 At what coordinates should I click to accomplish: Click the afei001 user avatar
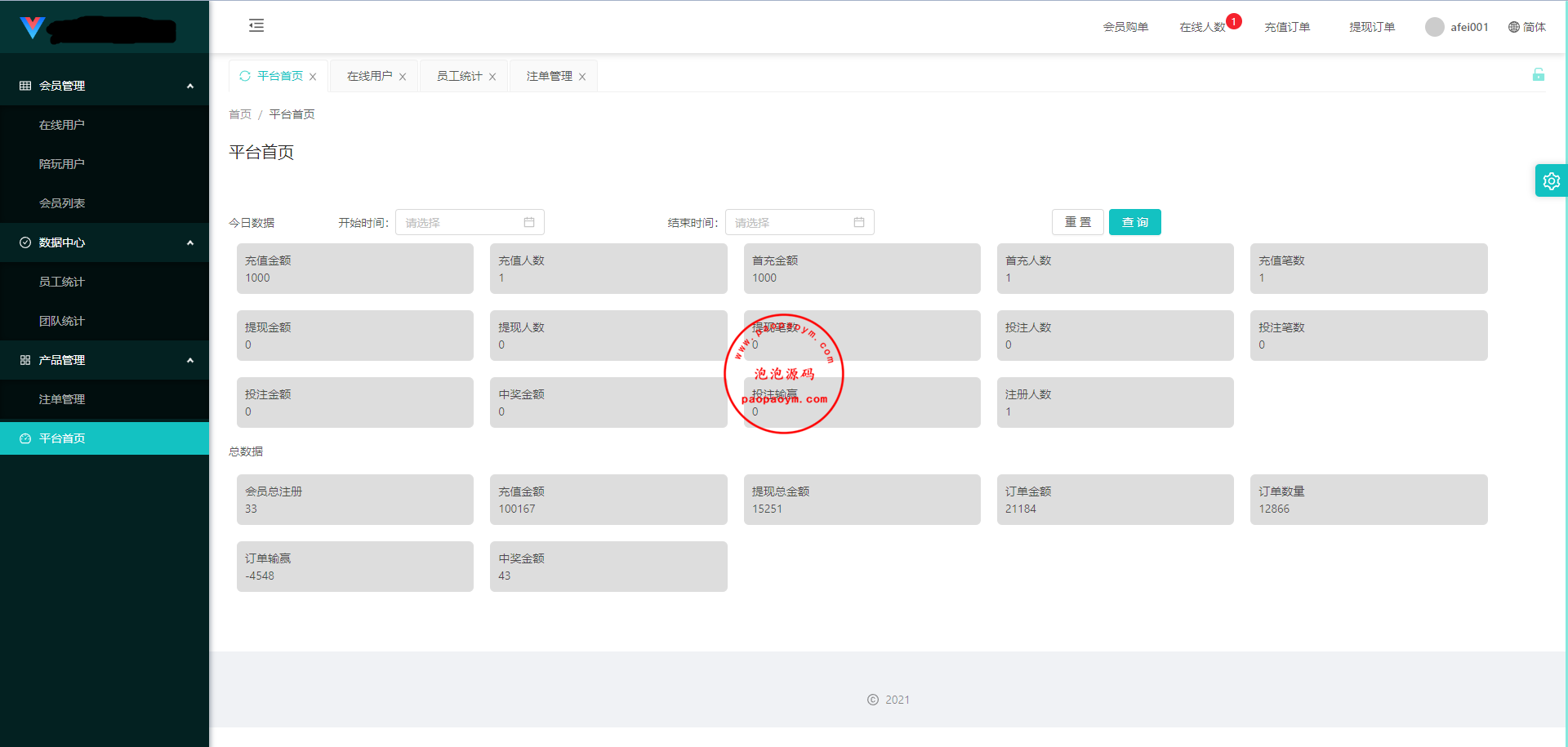[x=1435, y=27]
